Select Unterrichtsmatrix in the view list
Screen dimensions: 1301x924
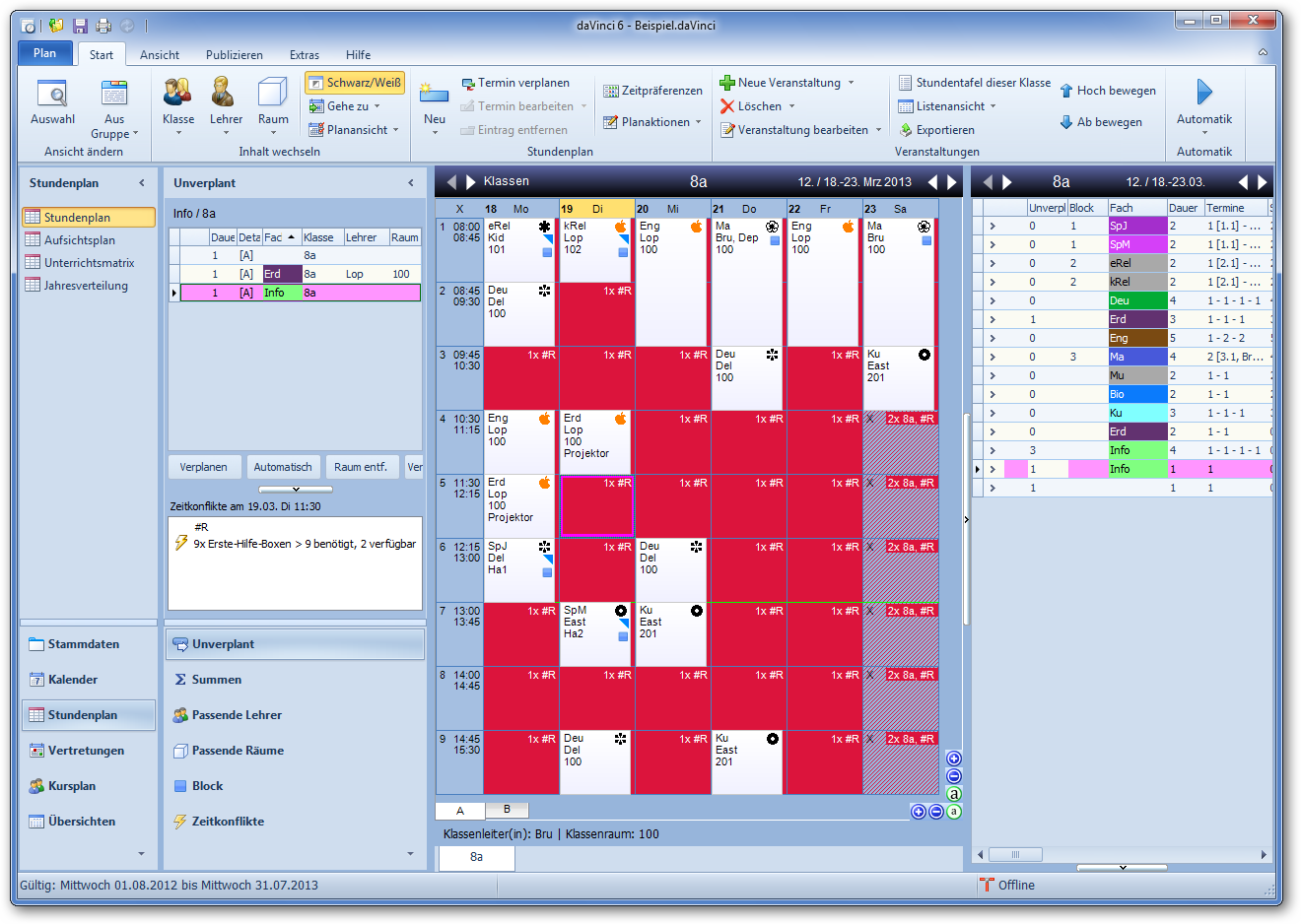coord(89,263)
